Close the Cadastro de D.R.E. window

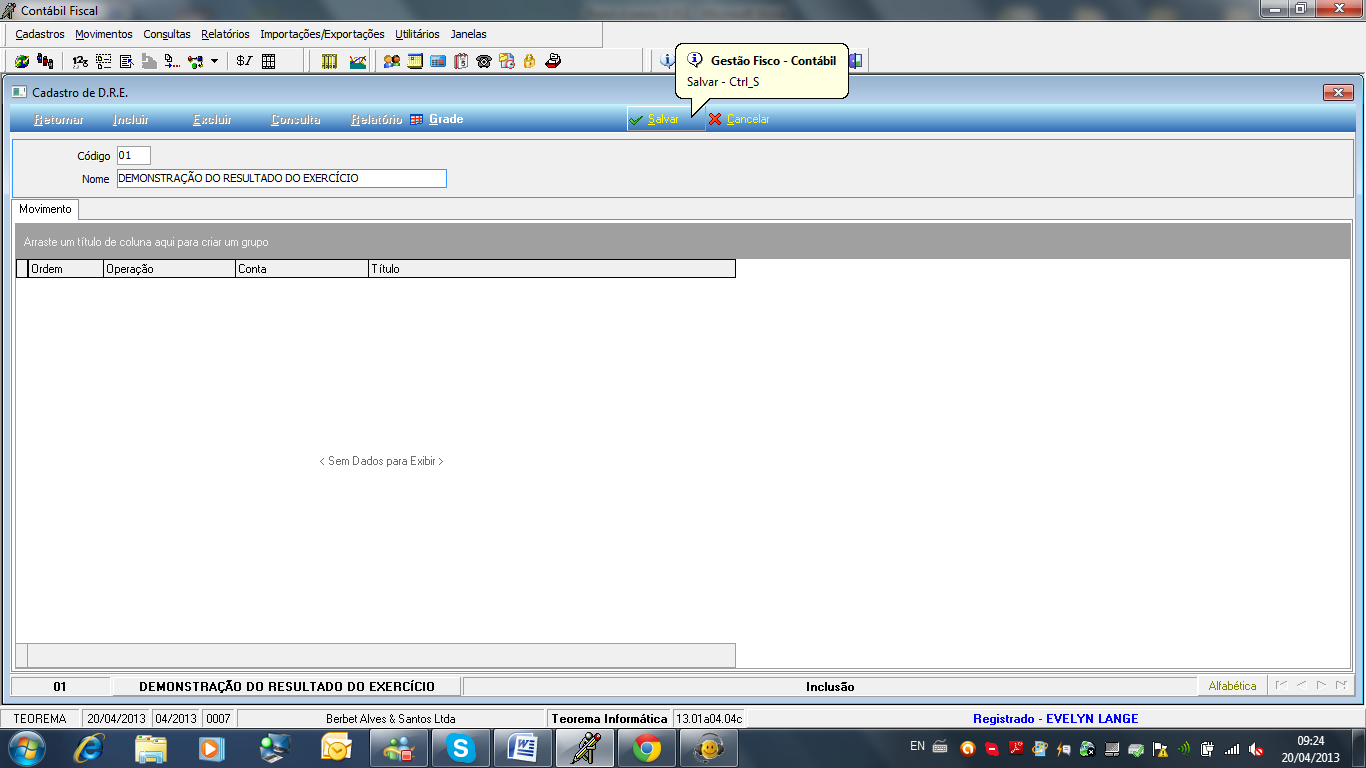click(x=1338, y=92)
